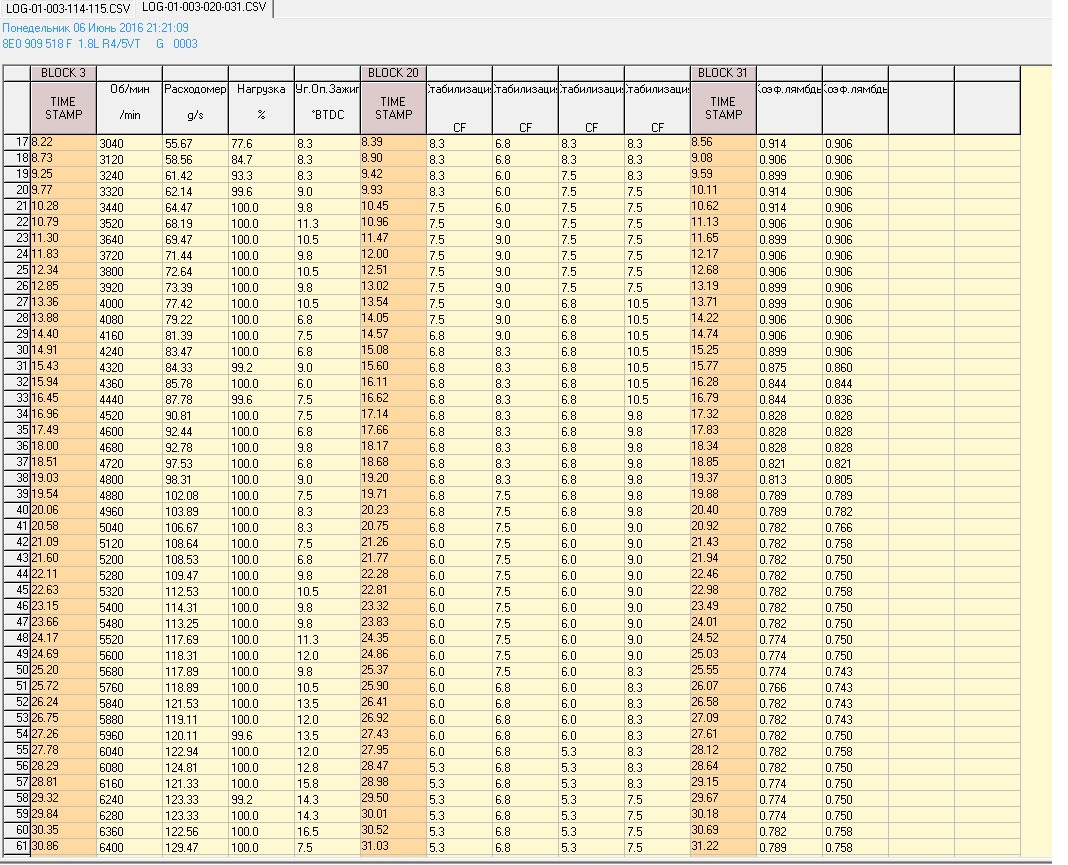Click Block 20 timestamp 8.39

click(x=393, y=142)
